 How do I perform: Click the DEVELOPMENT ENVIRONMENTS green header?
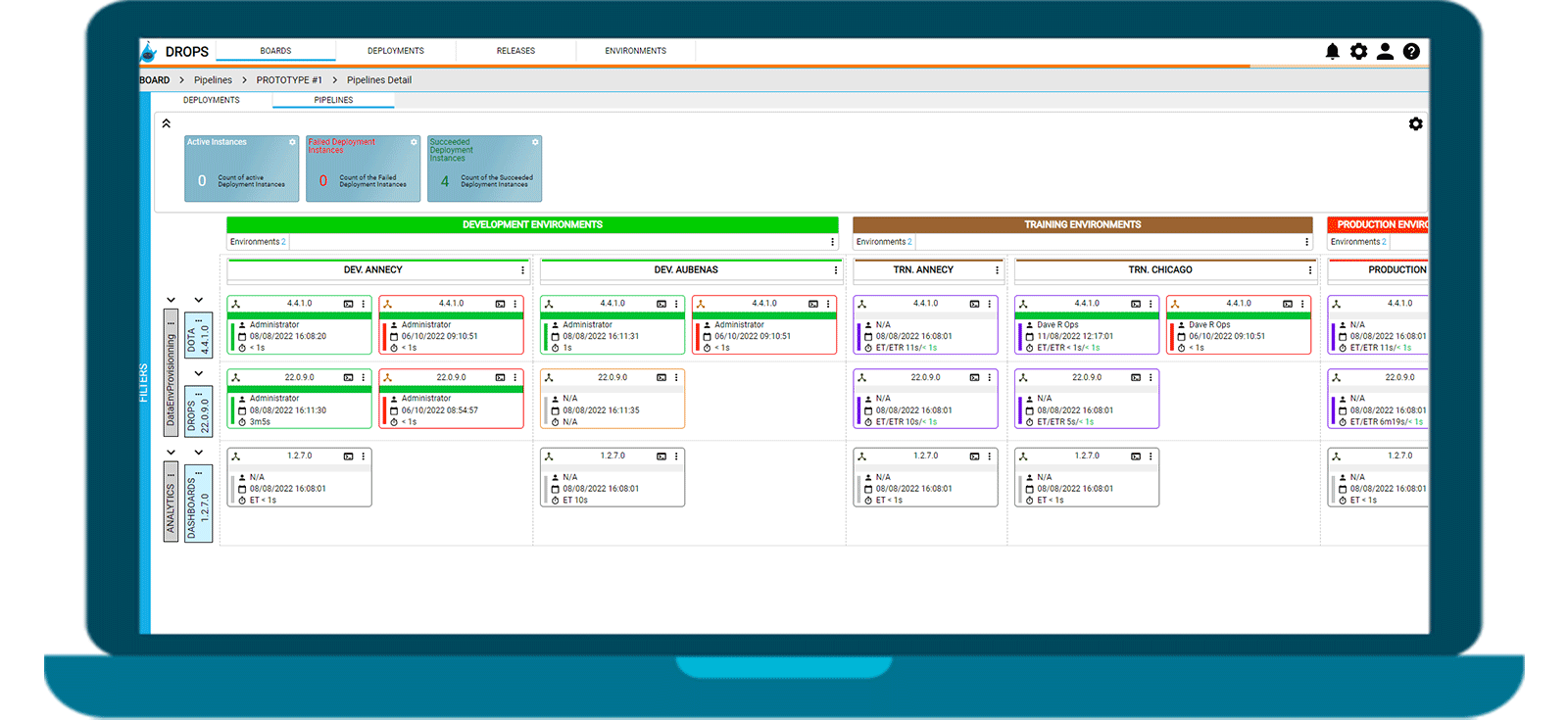(x=532, y=224)
